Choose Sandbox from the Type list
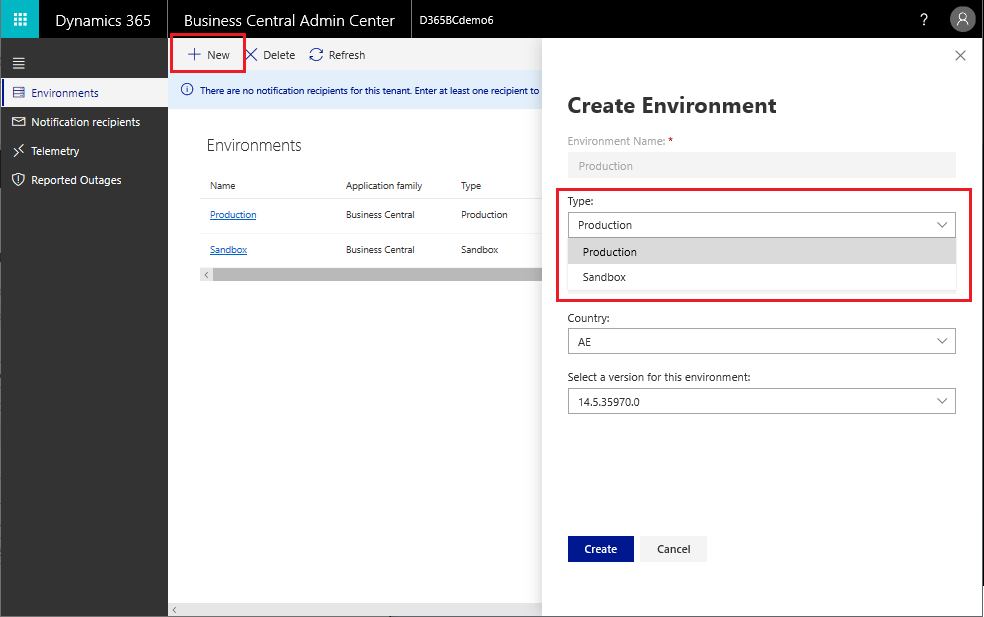The width and height of the screenshot is (984, 617). point(761,277)
